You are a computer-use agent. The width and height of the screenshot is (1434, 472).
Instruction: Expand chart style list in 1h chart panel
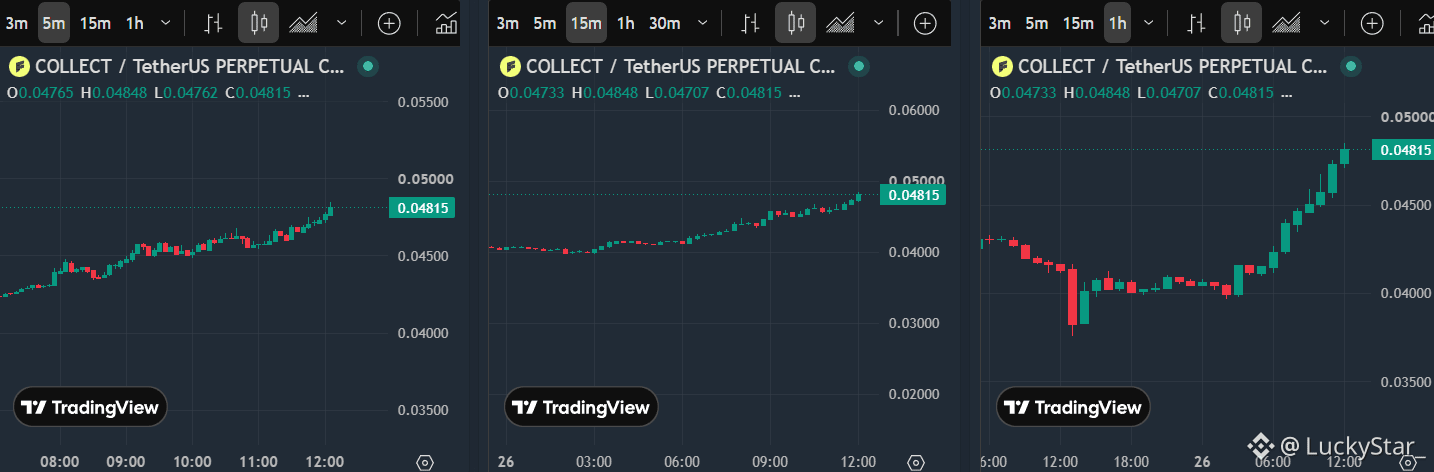pyautogui.click(x=1326, y=23)
